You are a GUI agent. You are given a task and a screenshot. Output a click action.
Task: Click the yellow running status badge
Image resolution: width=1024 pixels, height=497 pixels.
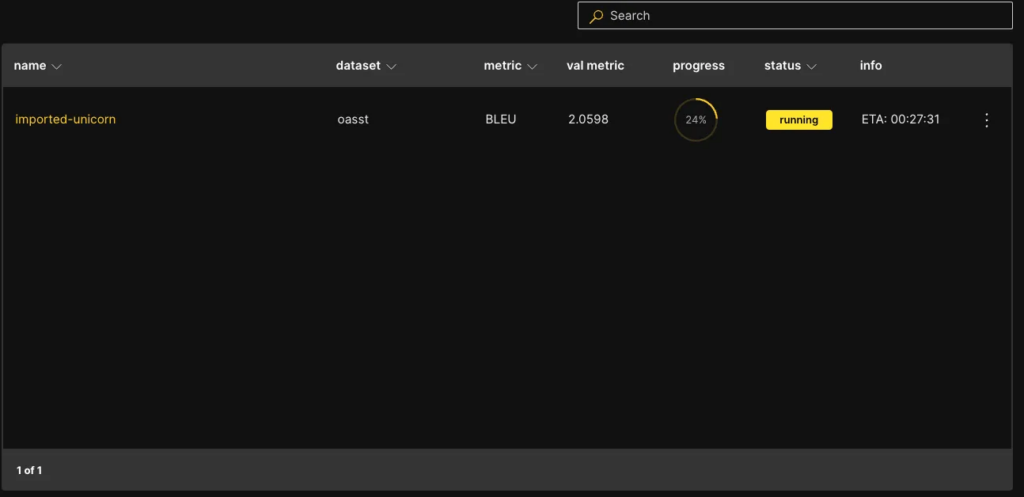(798, 120)
